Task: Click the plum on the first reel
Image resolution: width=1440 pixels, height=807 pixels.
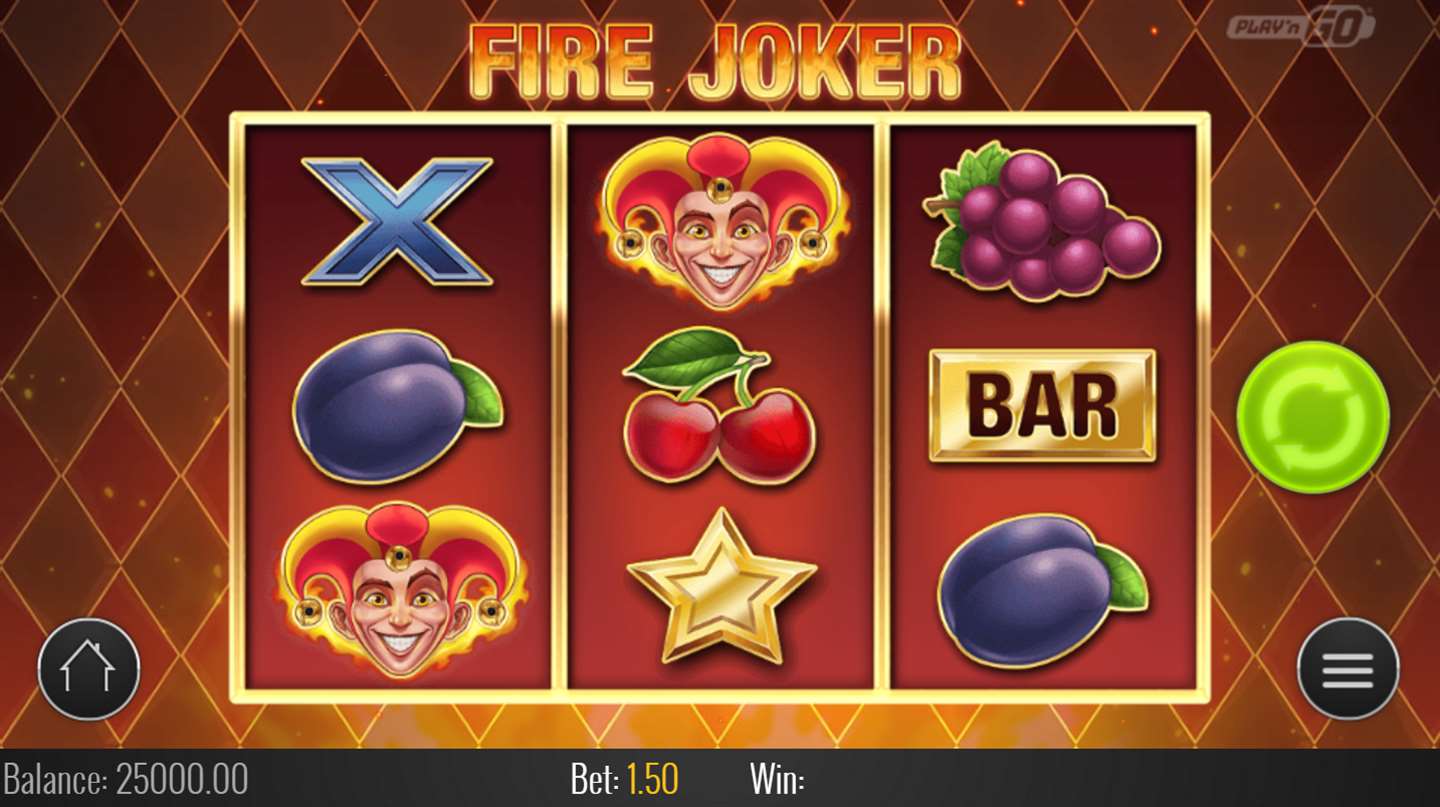Action: click(397, 405)
